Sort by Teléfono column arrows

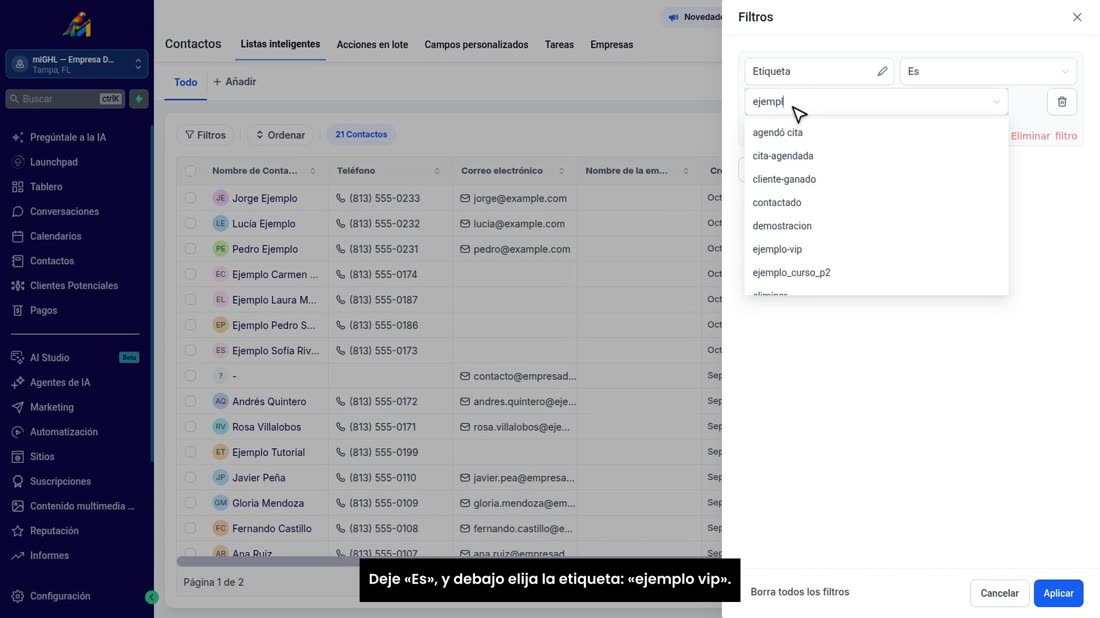point(437,171)
